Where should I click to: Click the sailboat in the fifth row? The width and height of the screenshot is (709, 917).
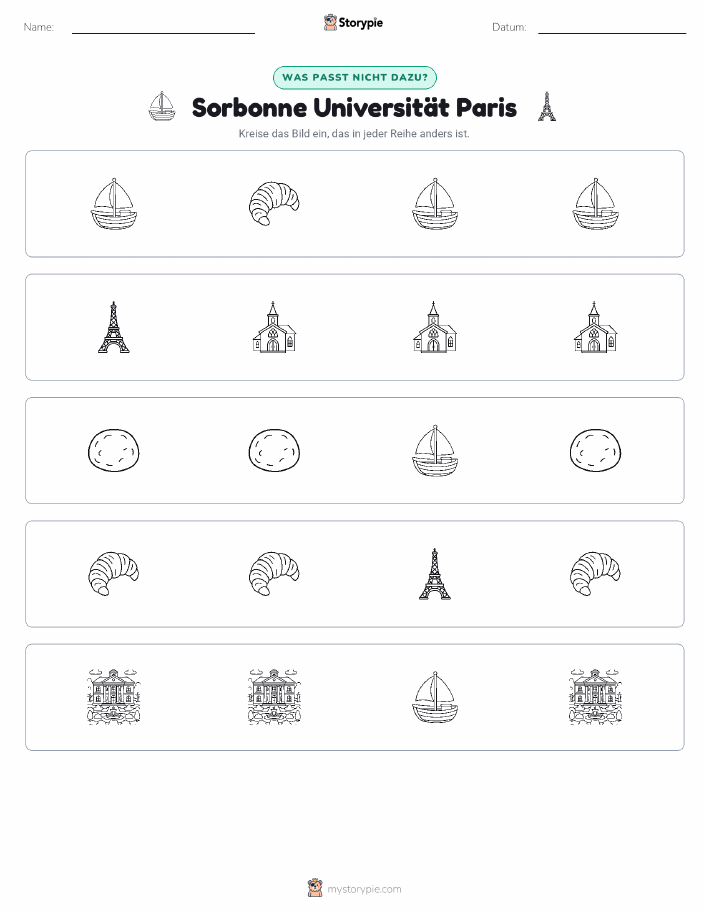(x=435, y=697)
